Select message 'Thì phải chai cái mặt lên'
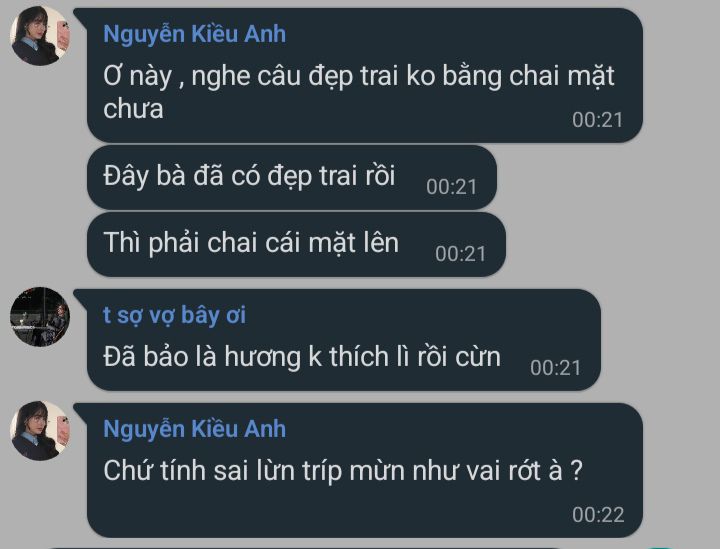 tap(296, 244)
